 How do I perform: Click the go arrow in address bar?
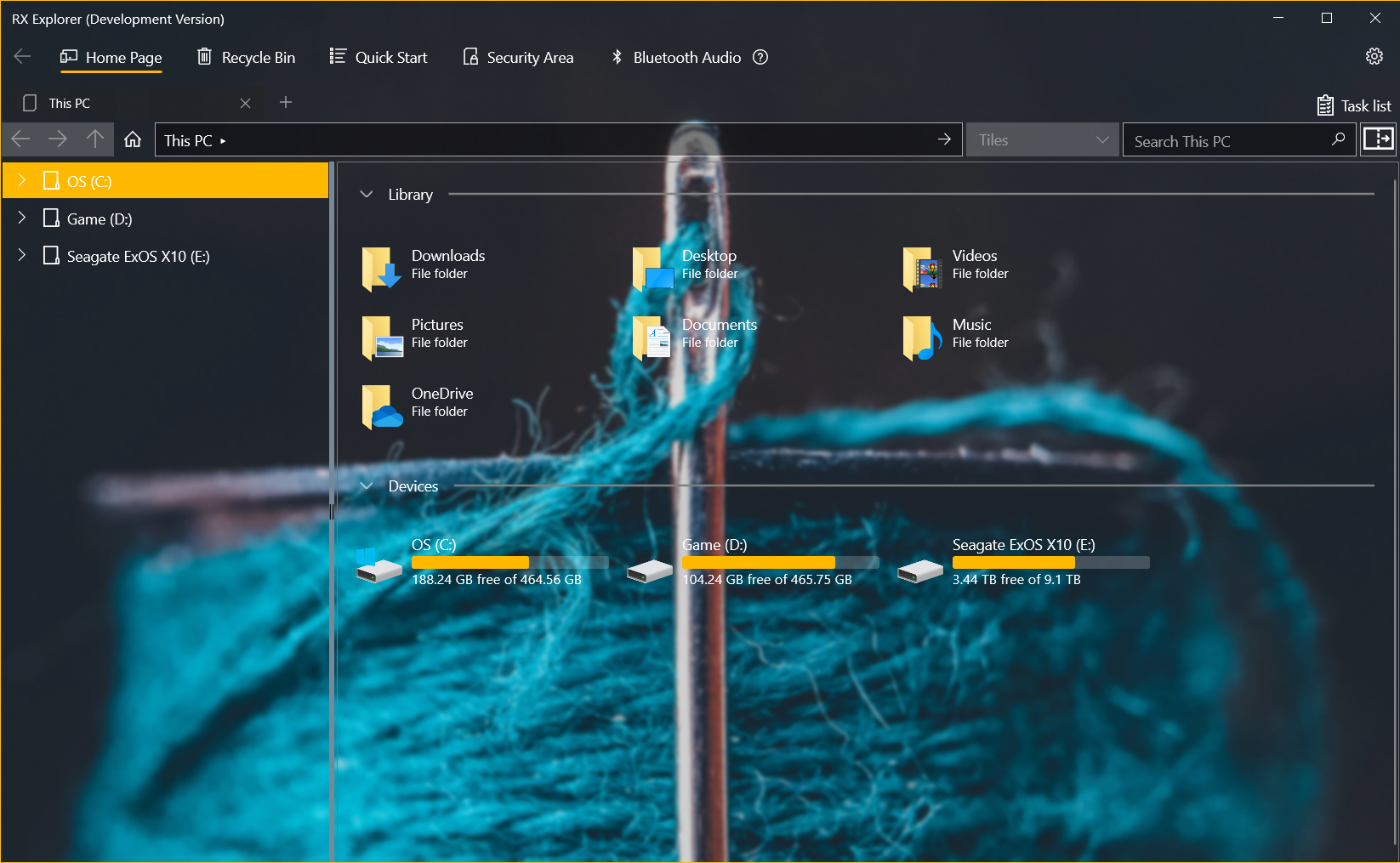(x=944, y=139)
